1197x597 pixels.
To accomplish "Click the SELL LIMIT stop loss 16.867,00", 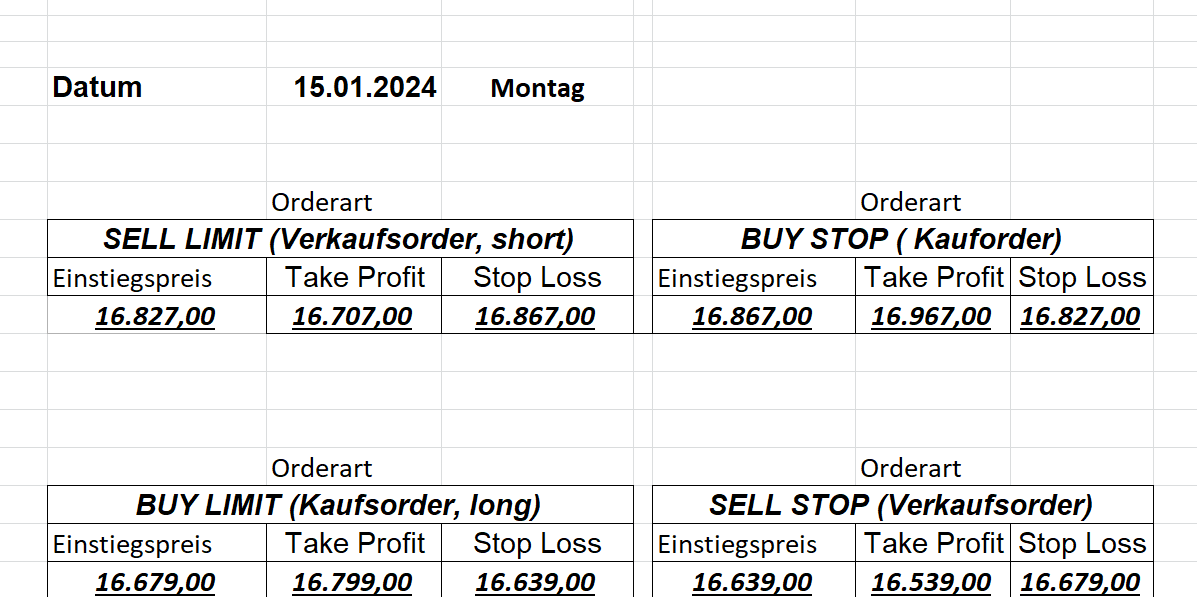I will pyautogui.click(x=535, y=317).
